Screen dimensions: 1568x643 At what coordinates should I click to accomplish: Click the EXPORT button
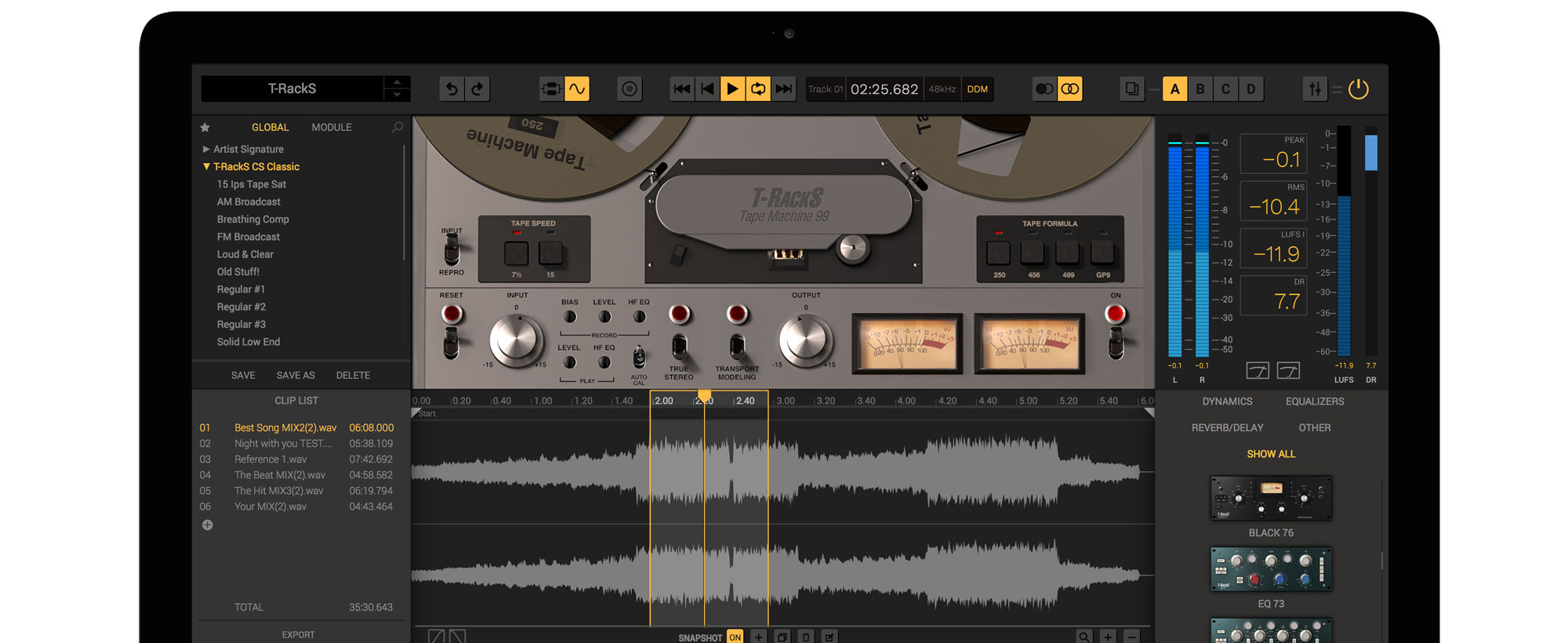point(298,635)
